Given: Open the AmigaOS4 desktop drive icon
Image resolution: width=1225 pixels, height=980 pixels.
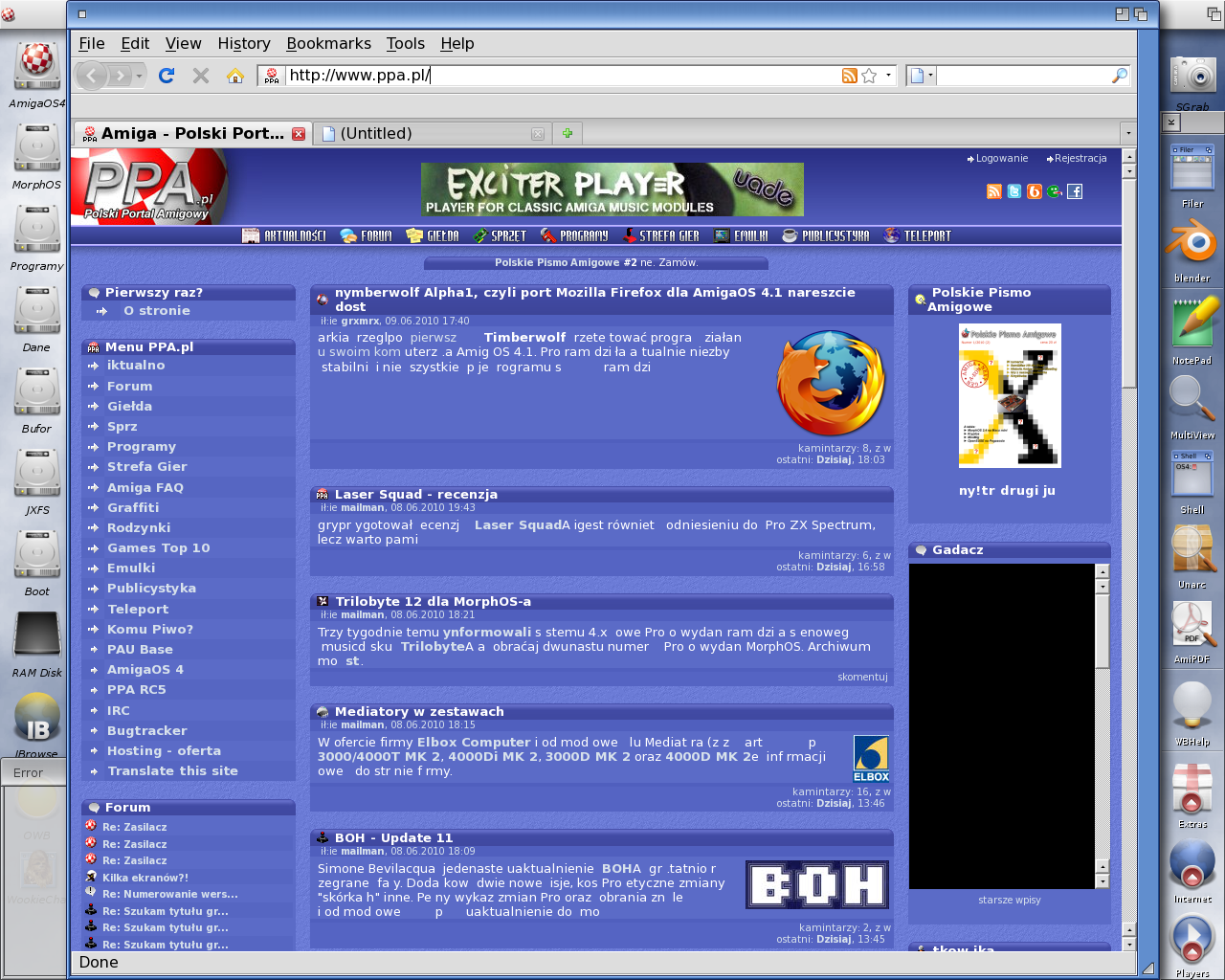Looking at the screenshot, I should (36, 65).
